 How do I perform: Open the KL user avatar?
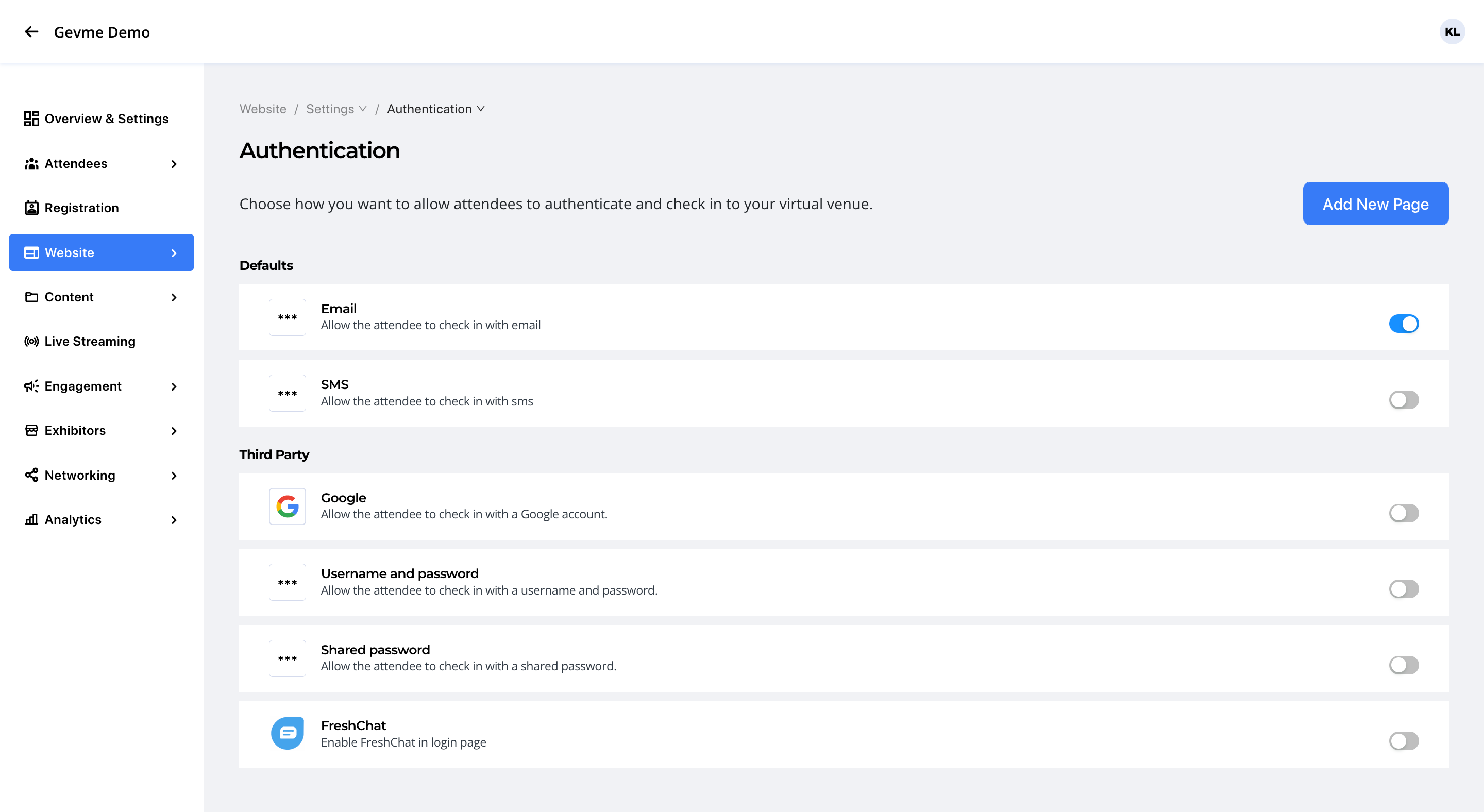point(1452,31)
